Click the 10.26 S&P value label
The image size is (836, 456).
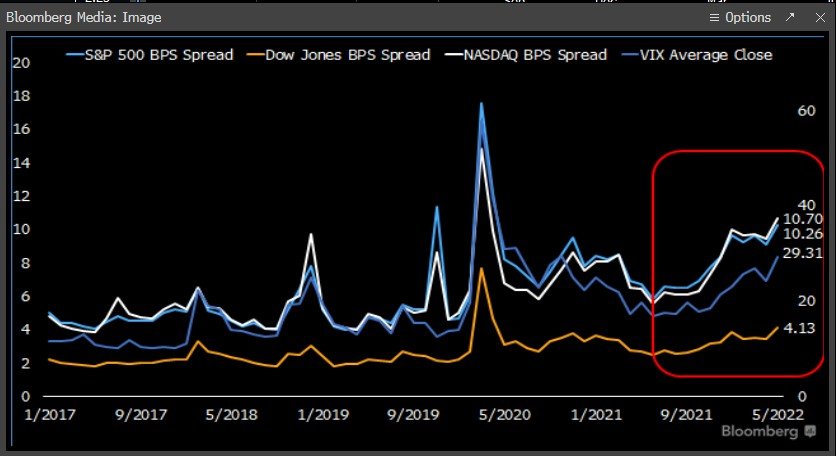point(803,234)
